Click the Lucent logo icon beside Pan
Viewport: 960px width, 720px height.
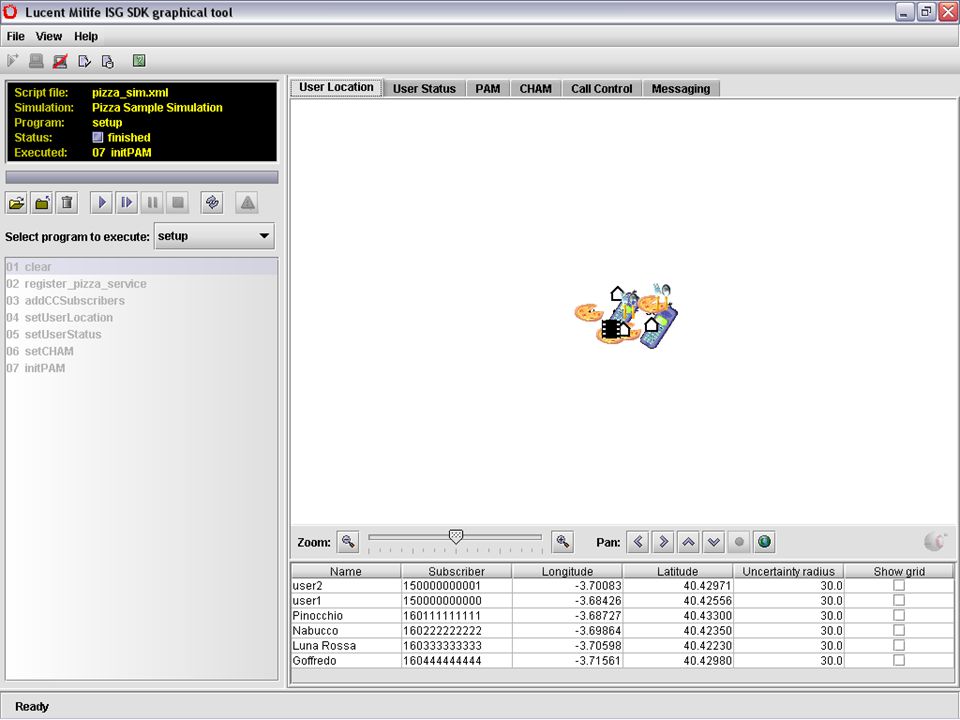coord(936,541)
